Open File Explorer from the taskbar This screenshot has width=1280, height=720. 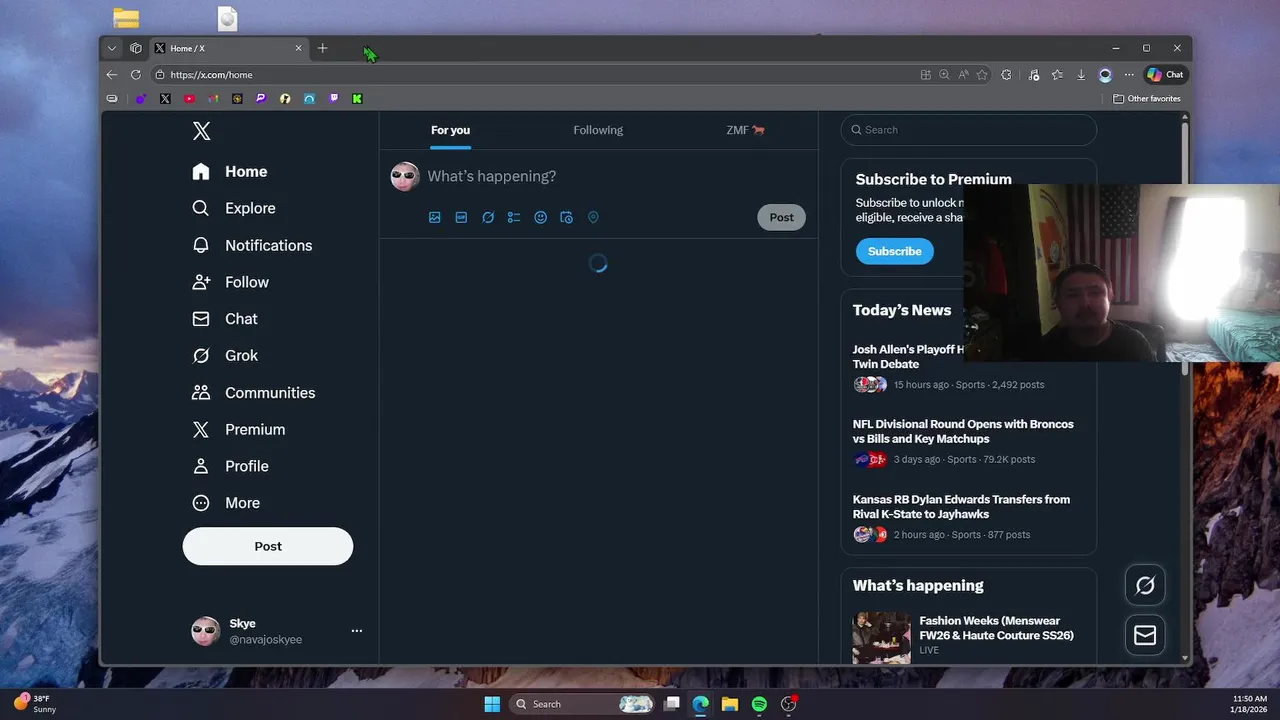[x=730, y=704]
